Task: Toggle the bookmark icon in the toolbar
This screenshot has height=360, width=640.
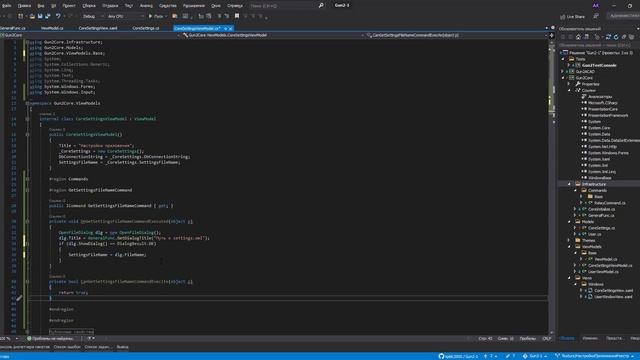Action: click(x=237, y=16)
